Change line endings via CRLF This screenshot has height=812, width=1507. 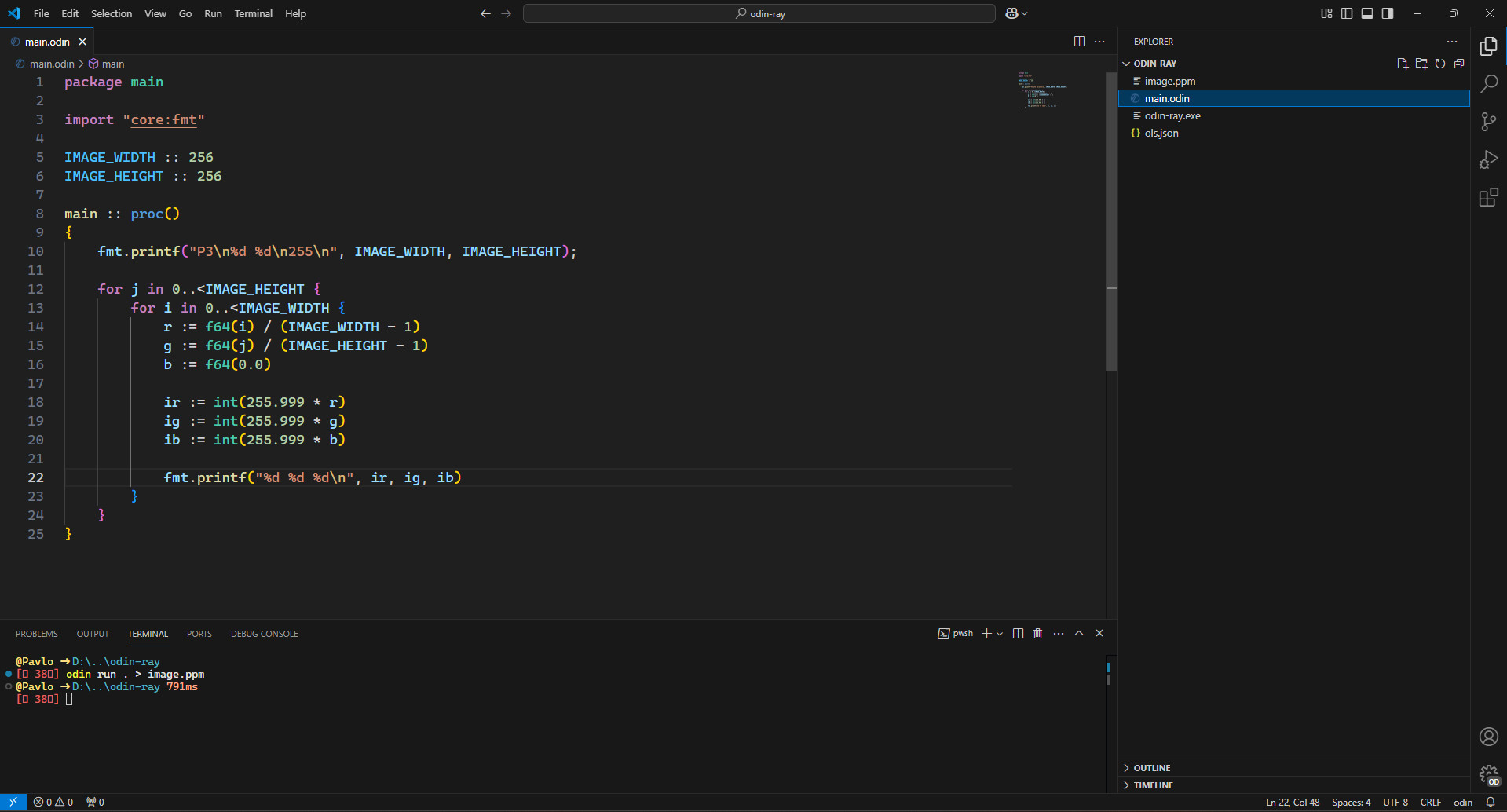pos(1431,802)
